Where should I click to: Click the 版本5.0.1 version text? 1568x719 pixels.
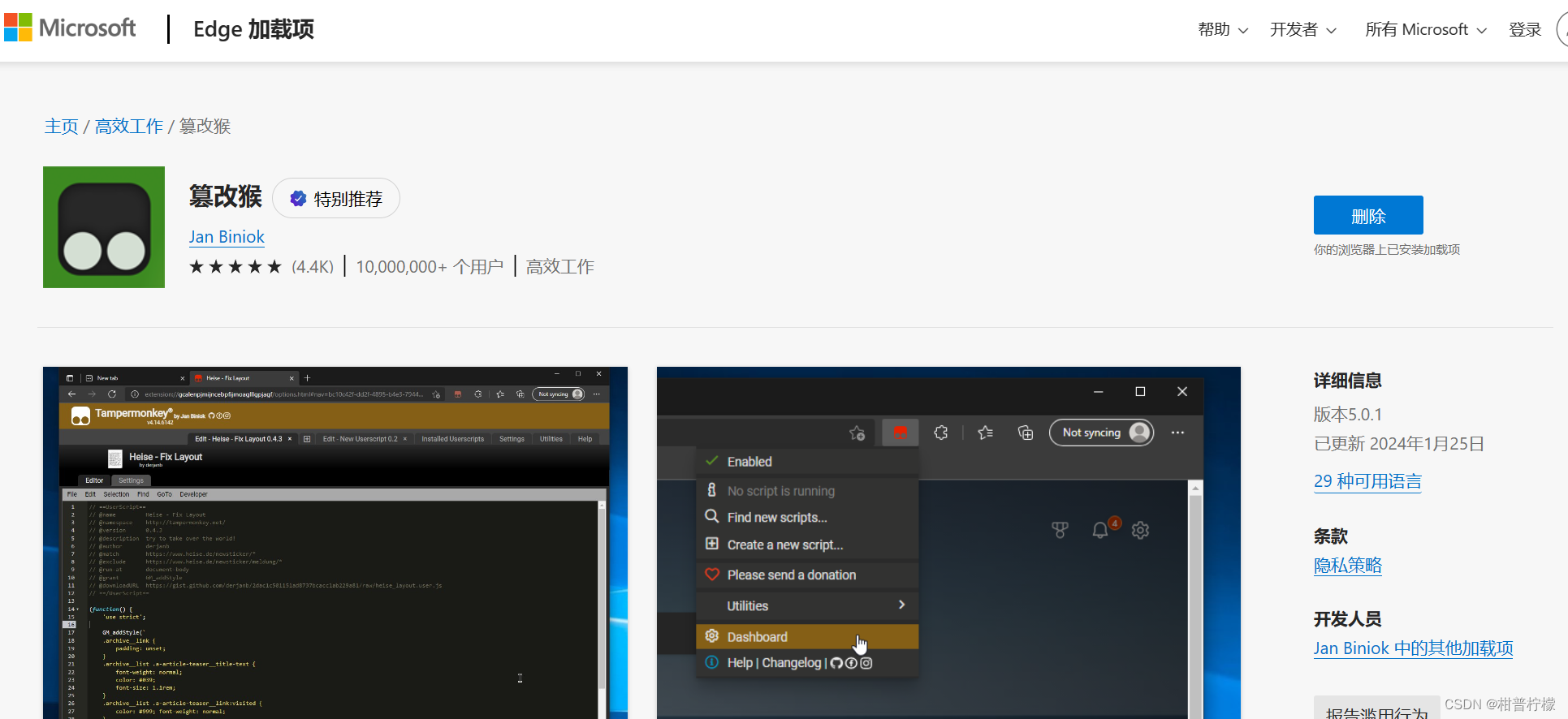coord(1348,415)
